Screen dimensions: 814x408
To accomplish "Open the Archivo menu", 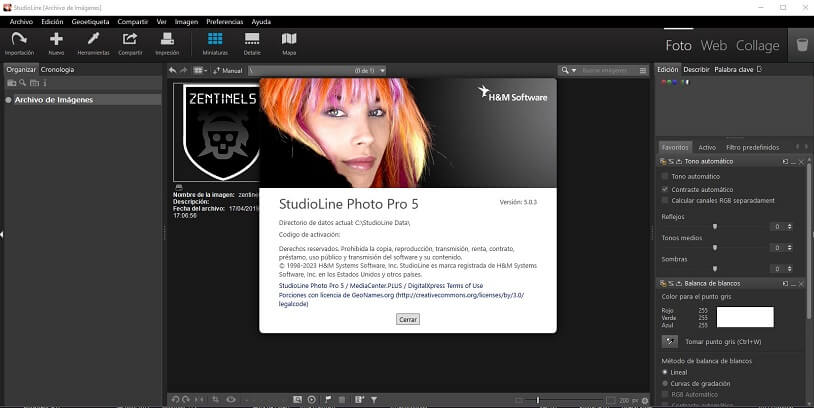I will [21, 22].
